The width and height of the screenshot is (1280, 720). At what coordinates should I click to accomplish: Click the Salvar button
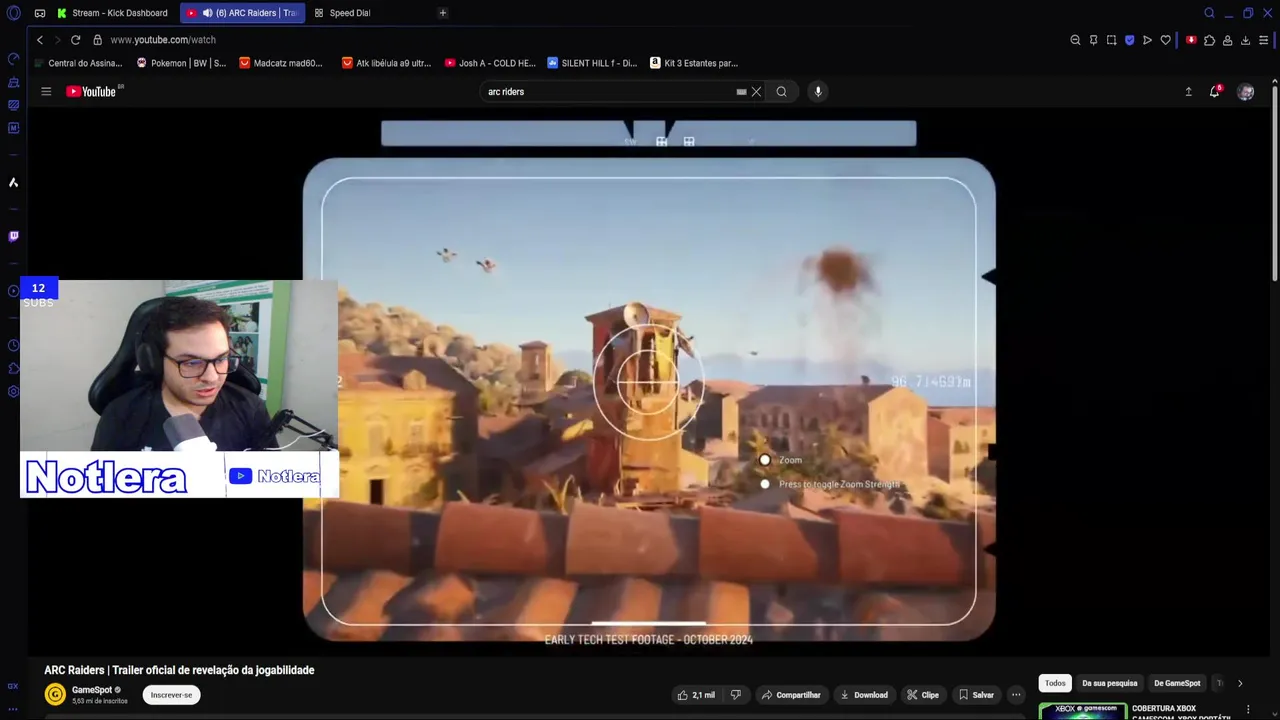[x=976, y=695]
